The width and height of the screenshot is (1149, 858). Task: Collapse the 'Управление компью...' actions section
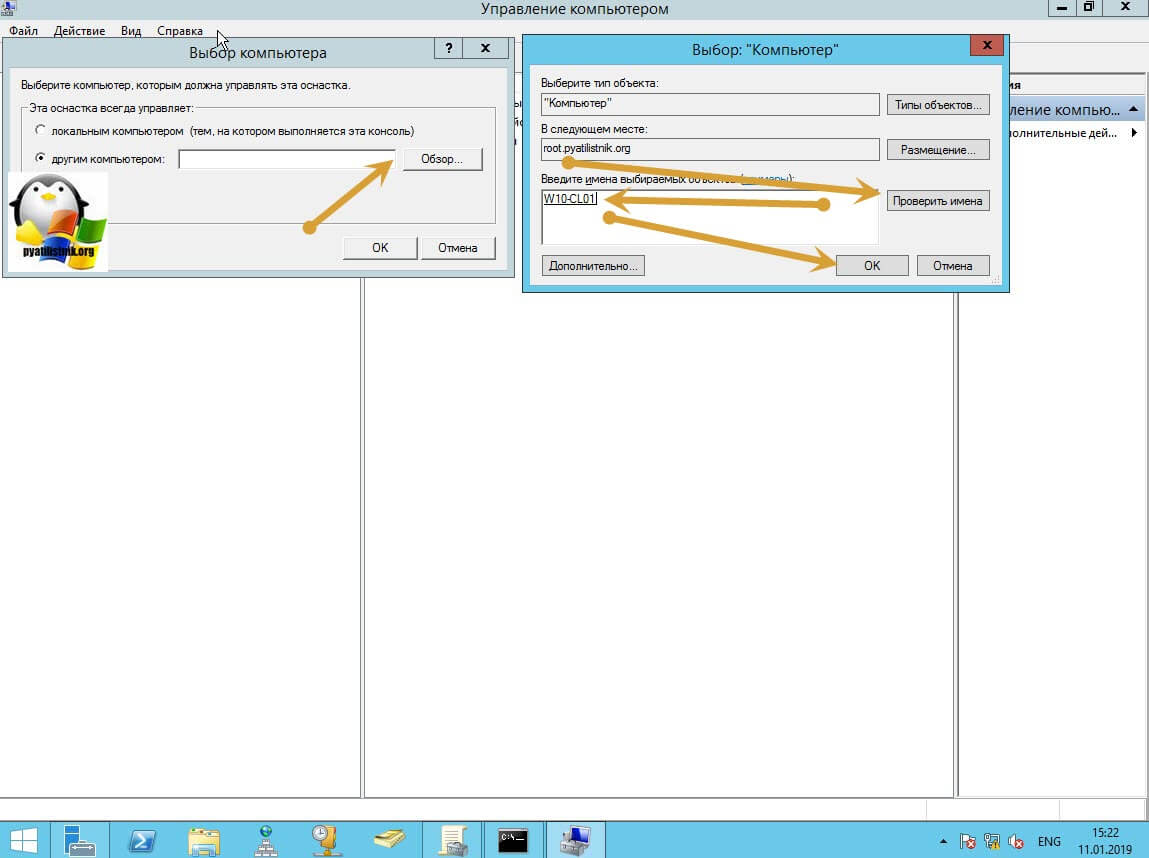coord(1133,109)
